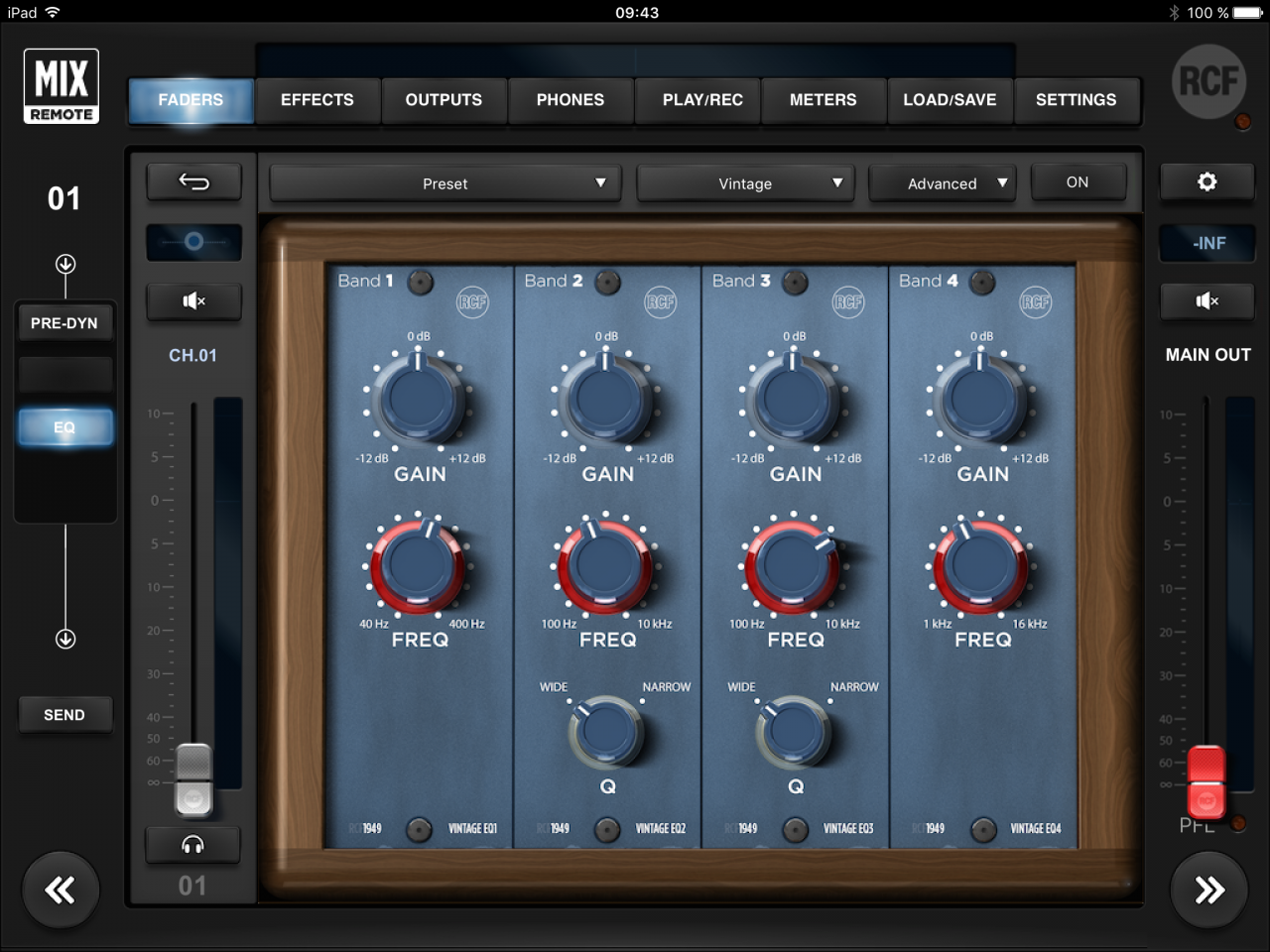Click the Band 1 RCF badge
The height and width of the screenshot is (952, 1270).
point(472,301)
